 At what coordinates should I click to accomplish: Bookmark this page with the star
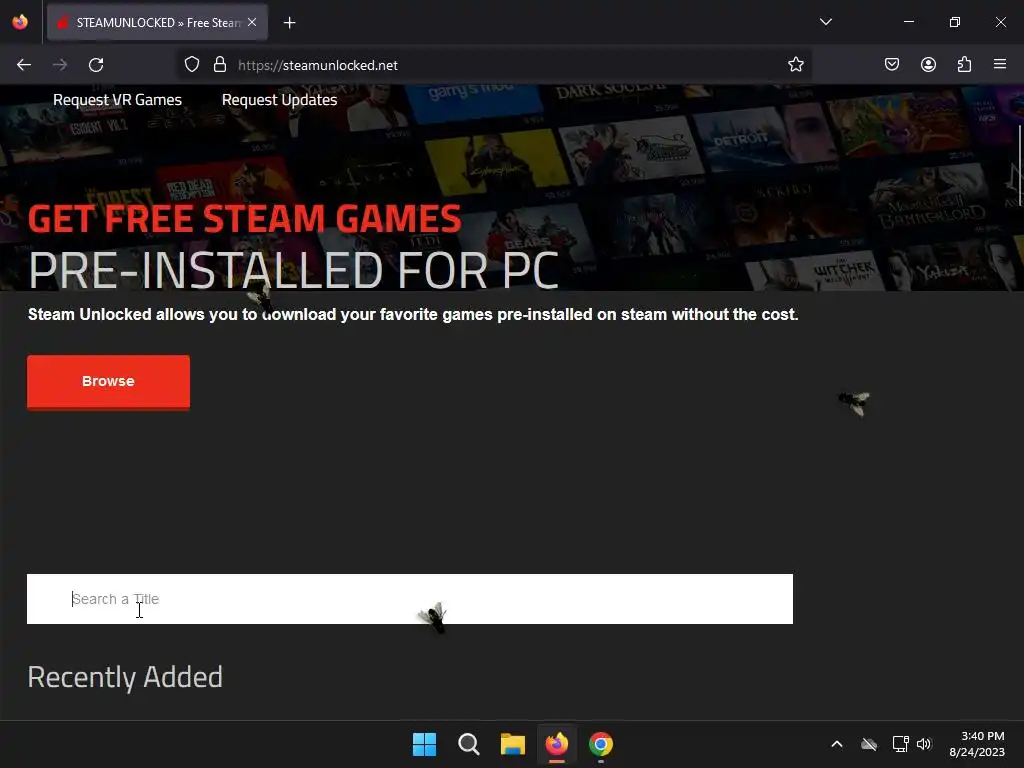pos(795,65)
